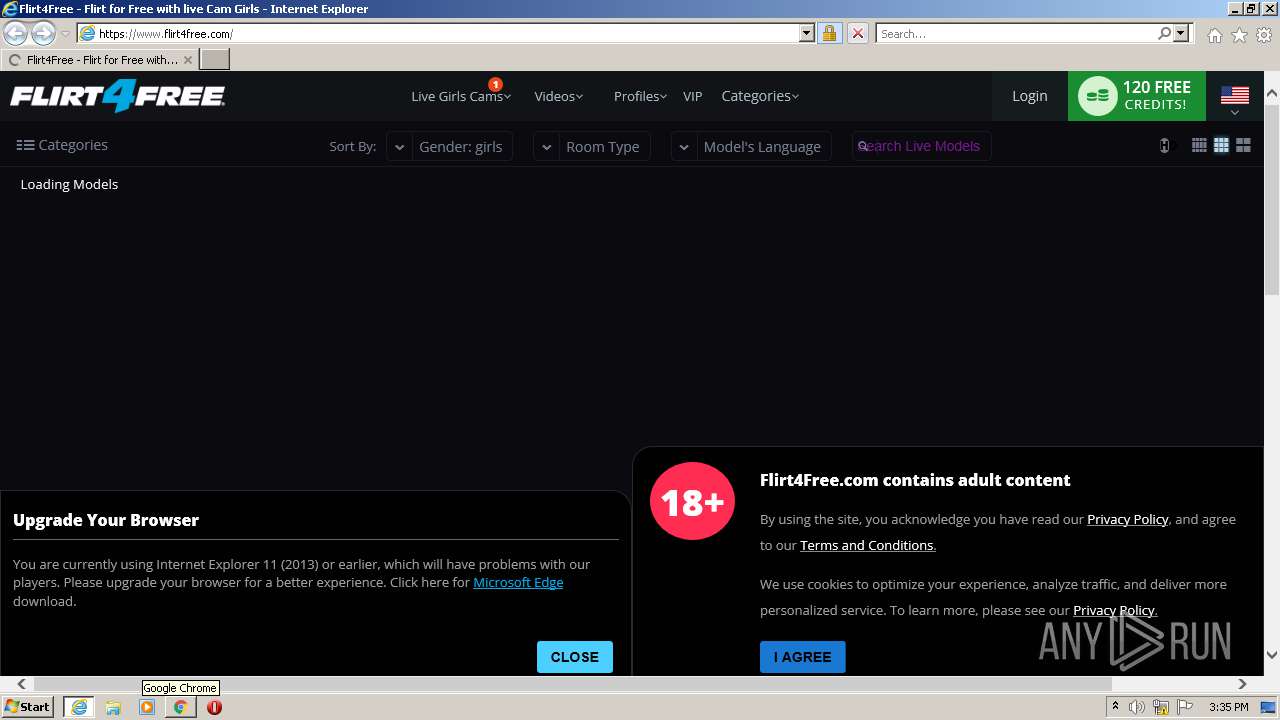This screenshot has width=1280, height=720.
Task: Switch to medium grid view
Action: click(1221, 145)
